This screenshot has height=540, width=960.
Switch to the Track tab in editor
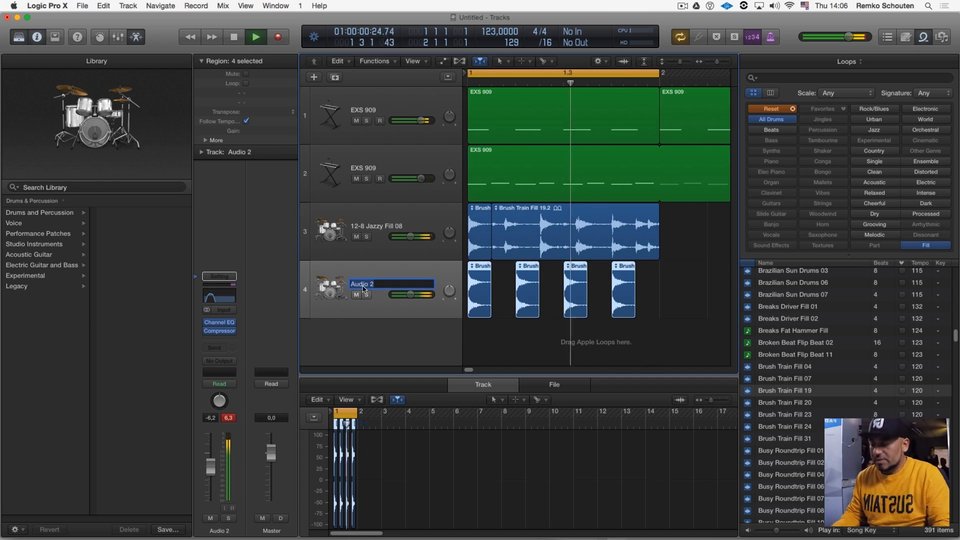483,384
